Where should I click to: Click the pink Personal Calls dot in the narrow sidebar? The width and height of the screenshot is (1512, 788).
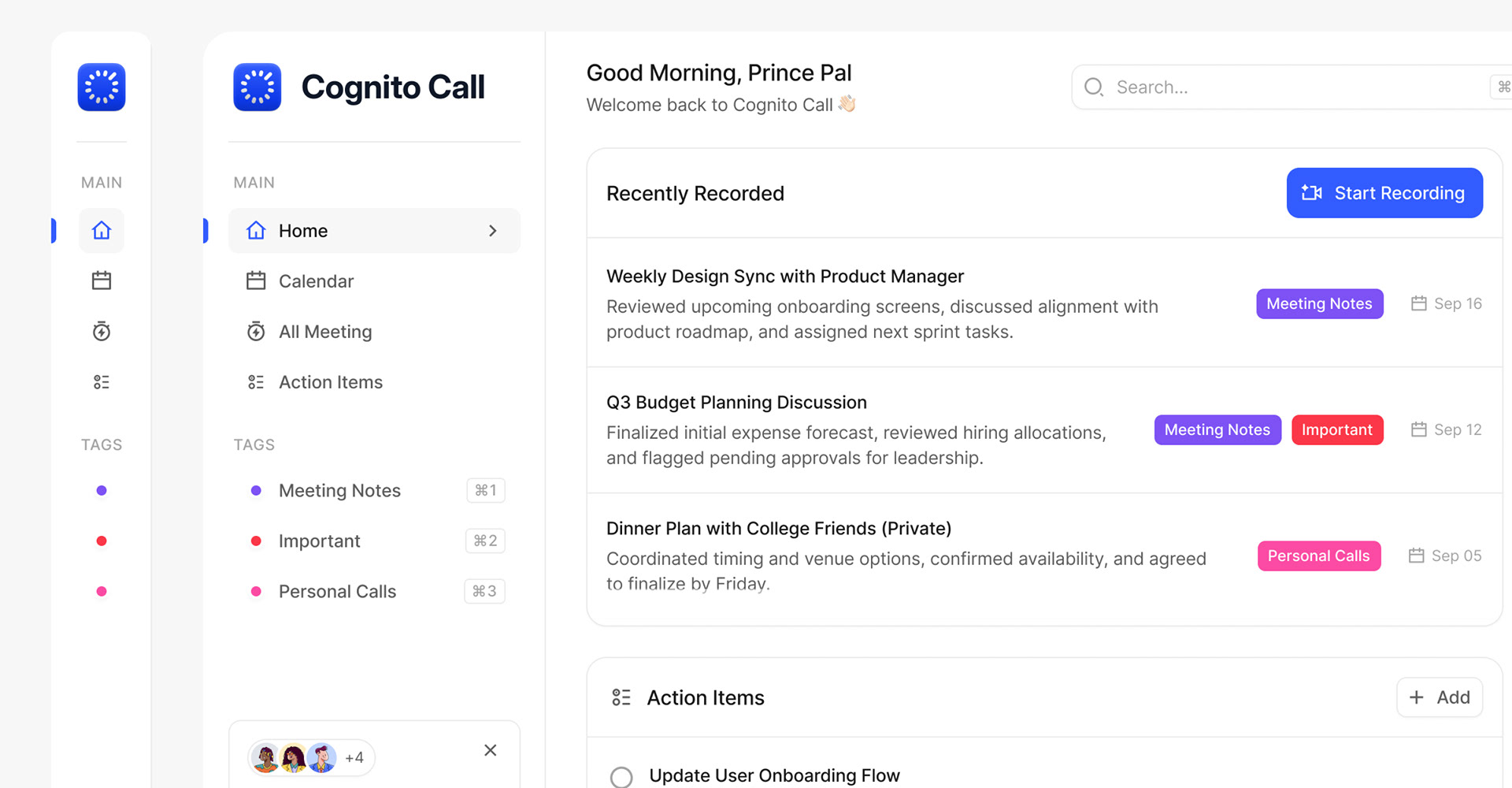point(102,592)
